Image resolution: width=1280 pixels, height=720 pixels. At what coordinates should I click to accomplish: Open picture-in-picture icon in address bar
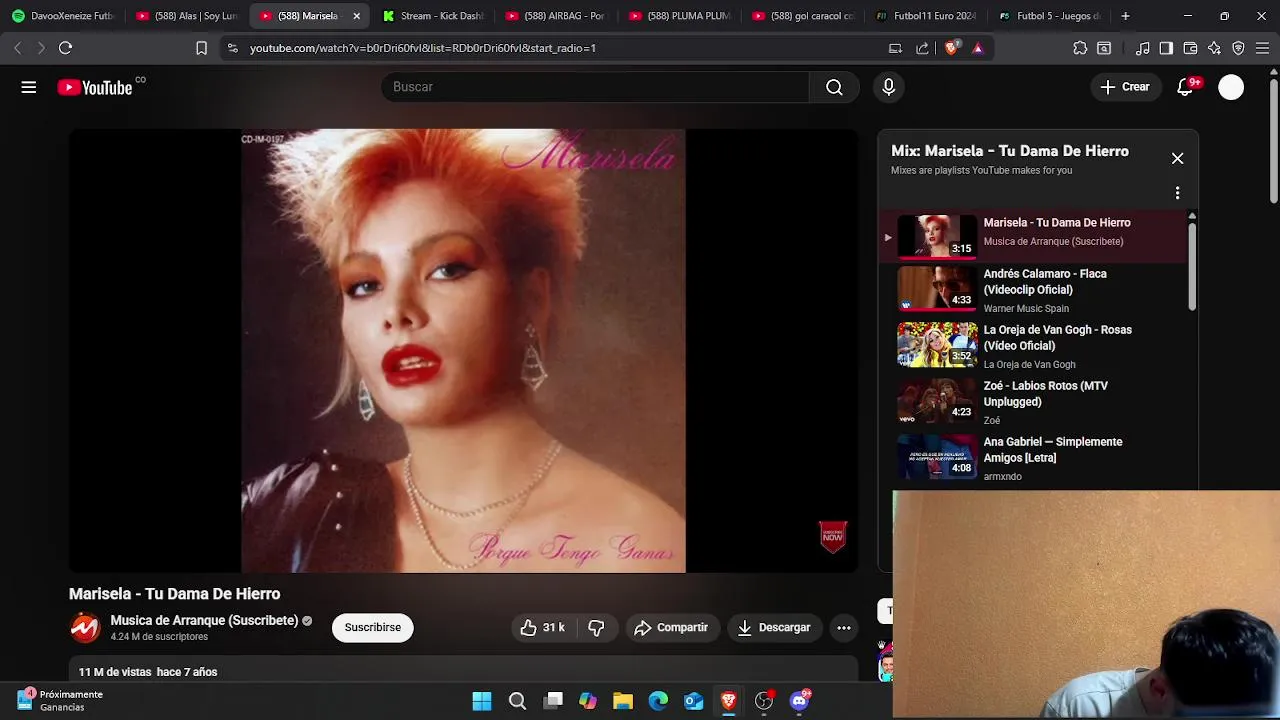pos(895,48)
